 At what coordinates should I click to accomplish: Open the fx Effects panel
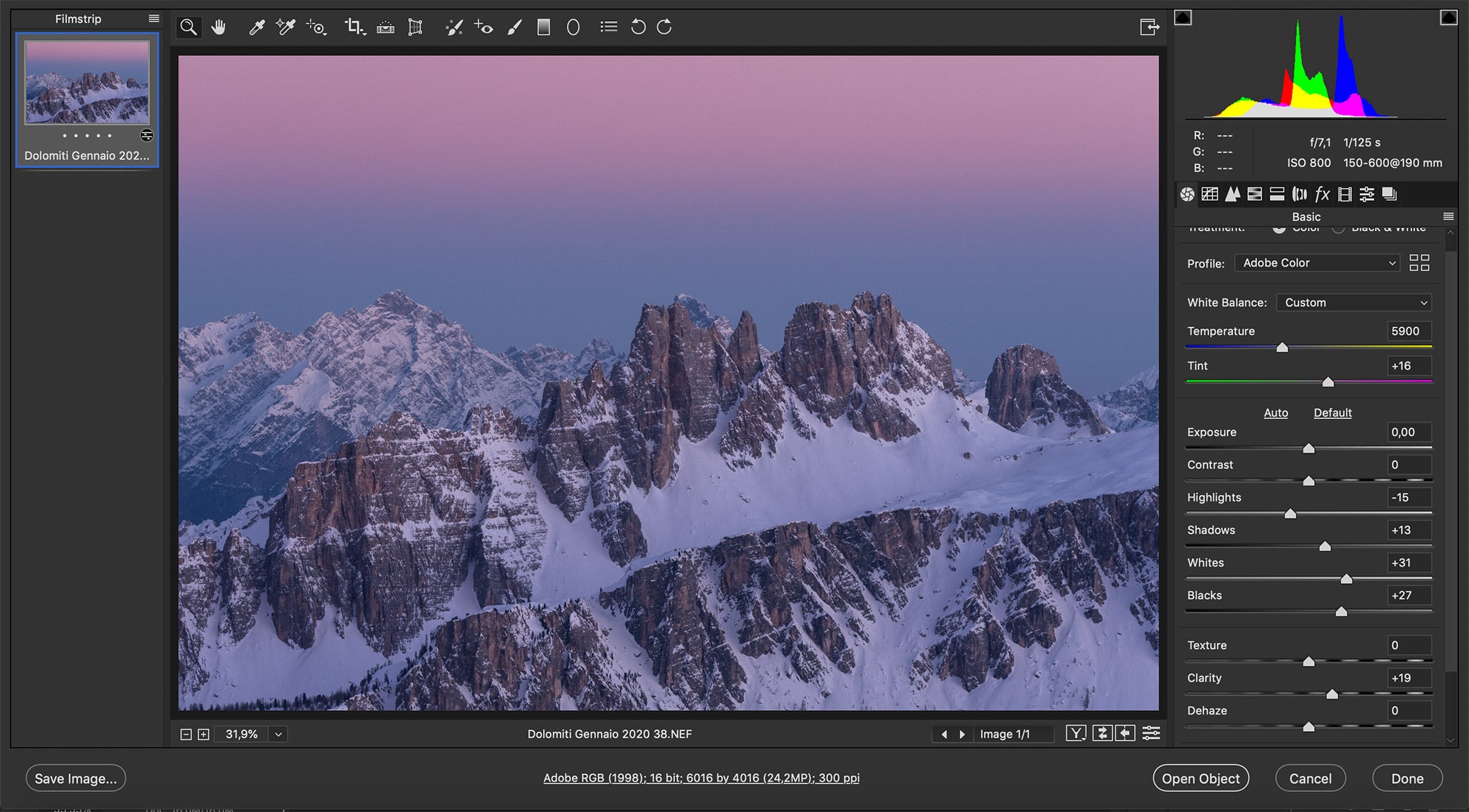[1322, 194]
